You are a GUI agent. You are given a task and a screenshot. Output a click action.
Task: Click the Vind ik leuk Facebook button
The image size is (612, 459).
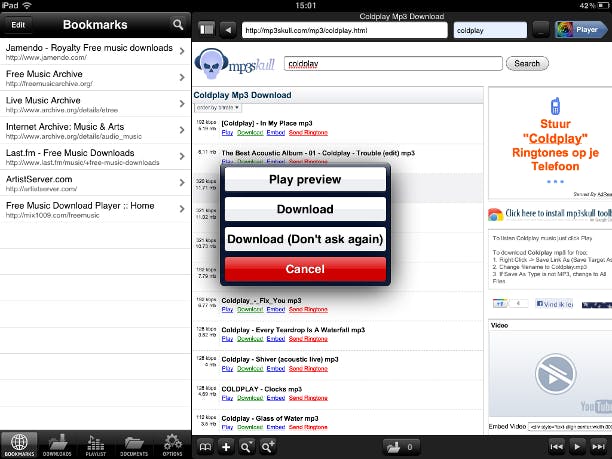(555, 304)
